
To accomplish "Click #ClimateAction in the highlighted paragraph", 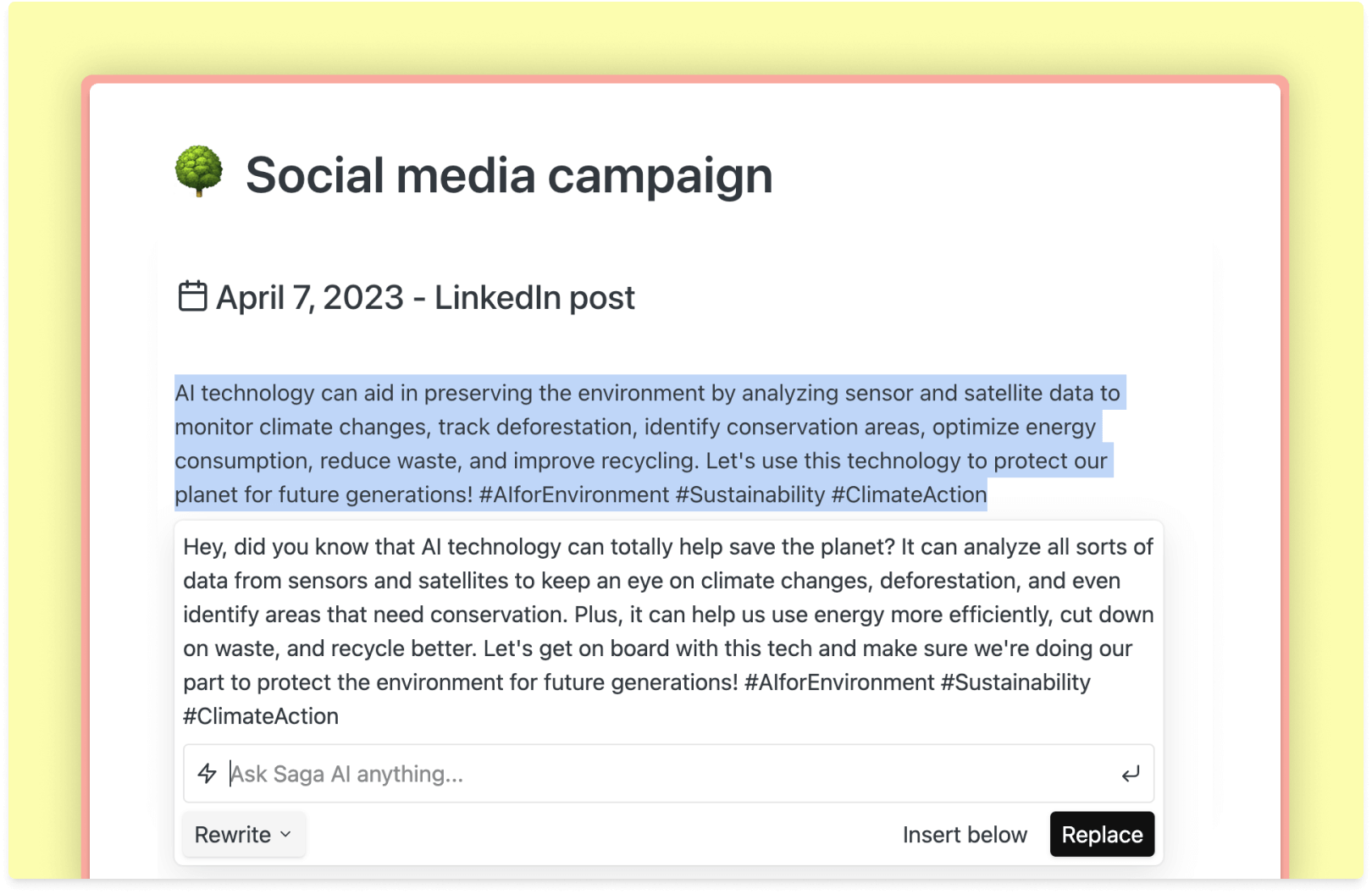I will click(x=909, y=494).
